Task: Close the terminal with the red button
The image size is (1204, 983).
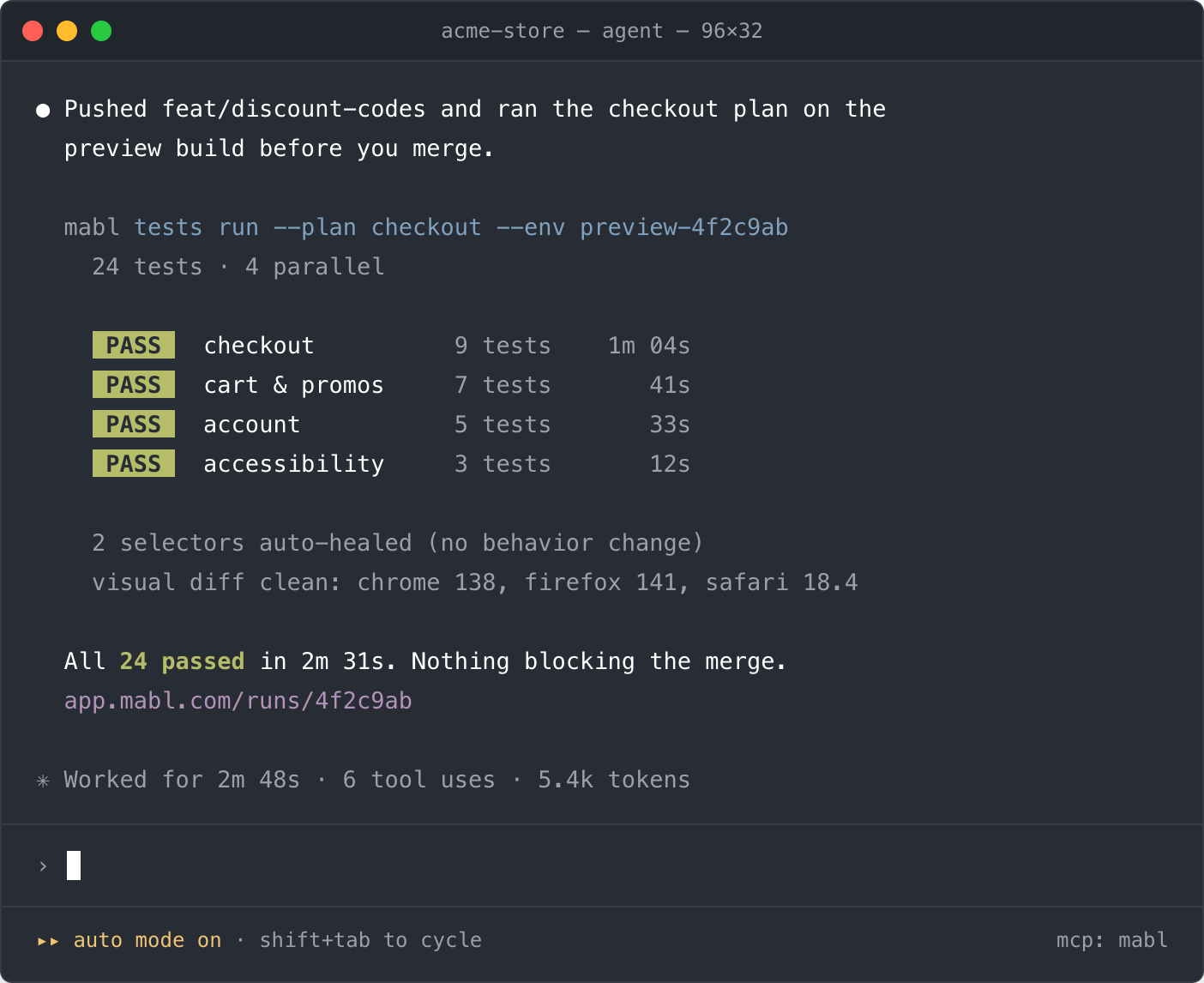Action: pyautogui.click(x=33, y=31)
